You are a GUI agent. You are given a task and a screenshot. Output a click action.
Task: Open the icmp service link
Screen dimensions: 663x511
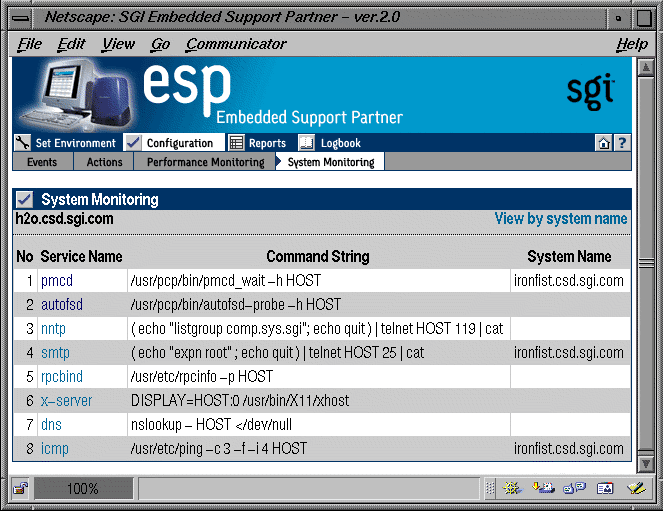coord(55,449)
